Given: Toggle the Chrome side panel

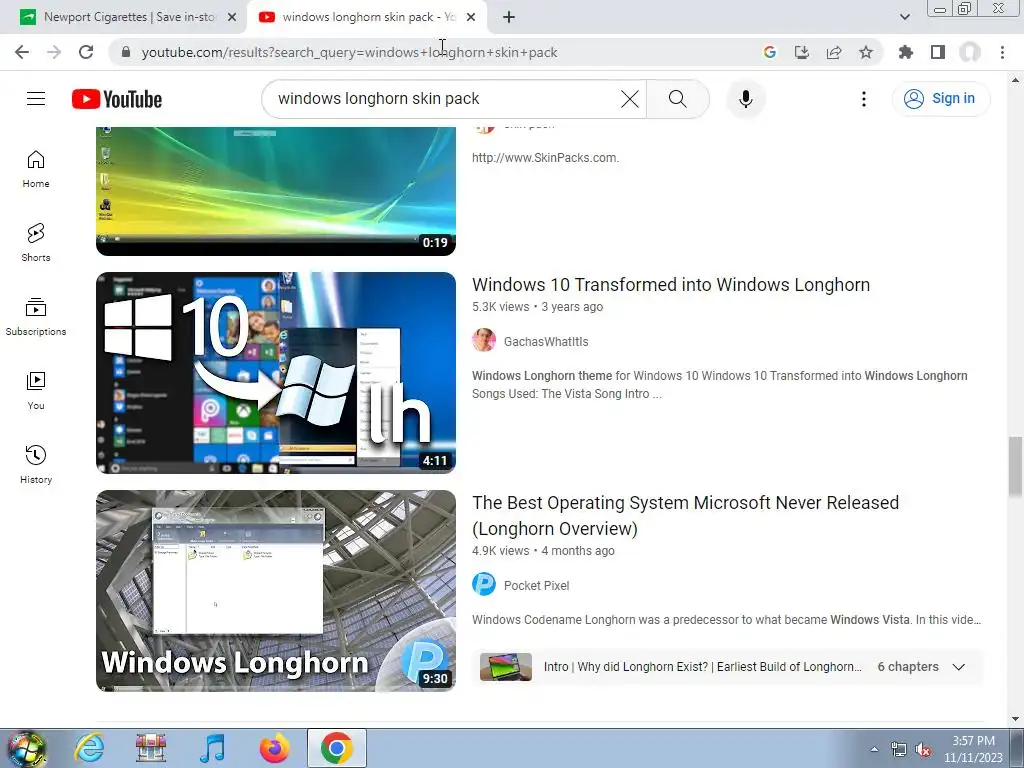Looking at the screenshot, I should [938, 52].
